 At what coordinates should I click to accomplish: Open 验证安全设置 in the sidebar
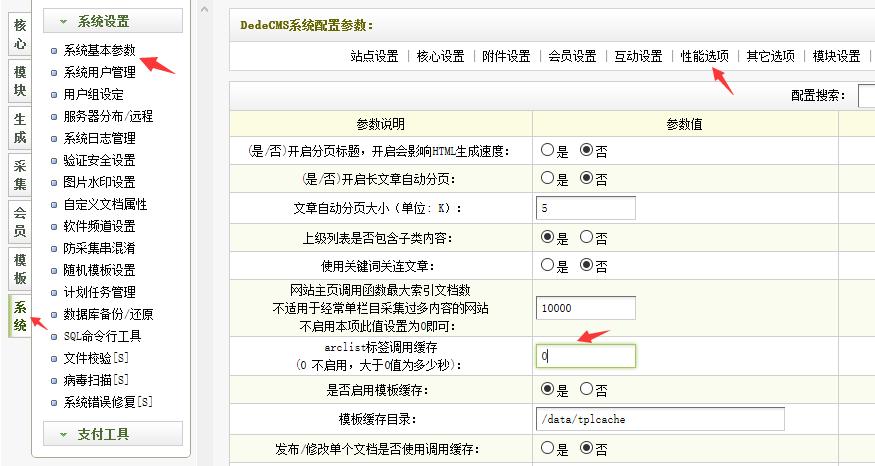tap(99, 160)
